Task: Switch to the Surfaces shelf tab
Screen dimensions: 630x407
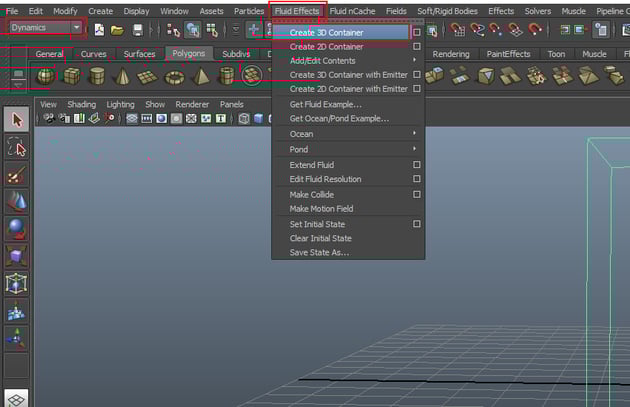Action: point(139,54)
